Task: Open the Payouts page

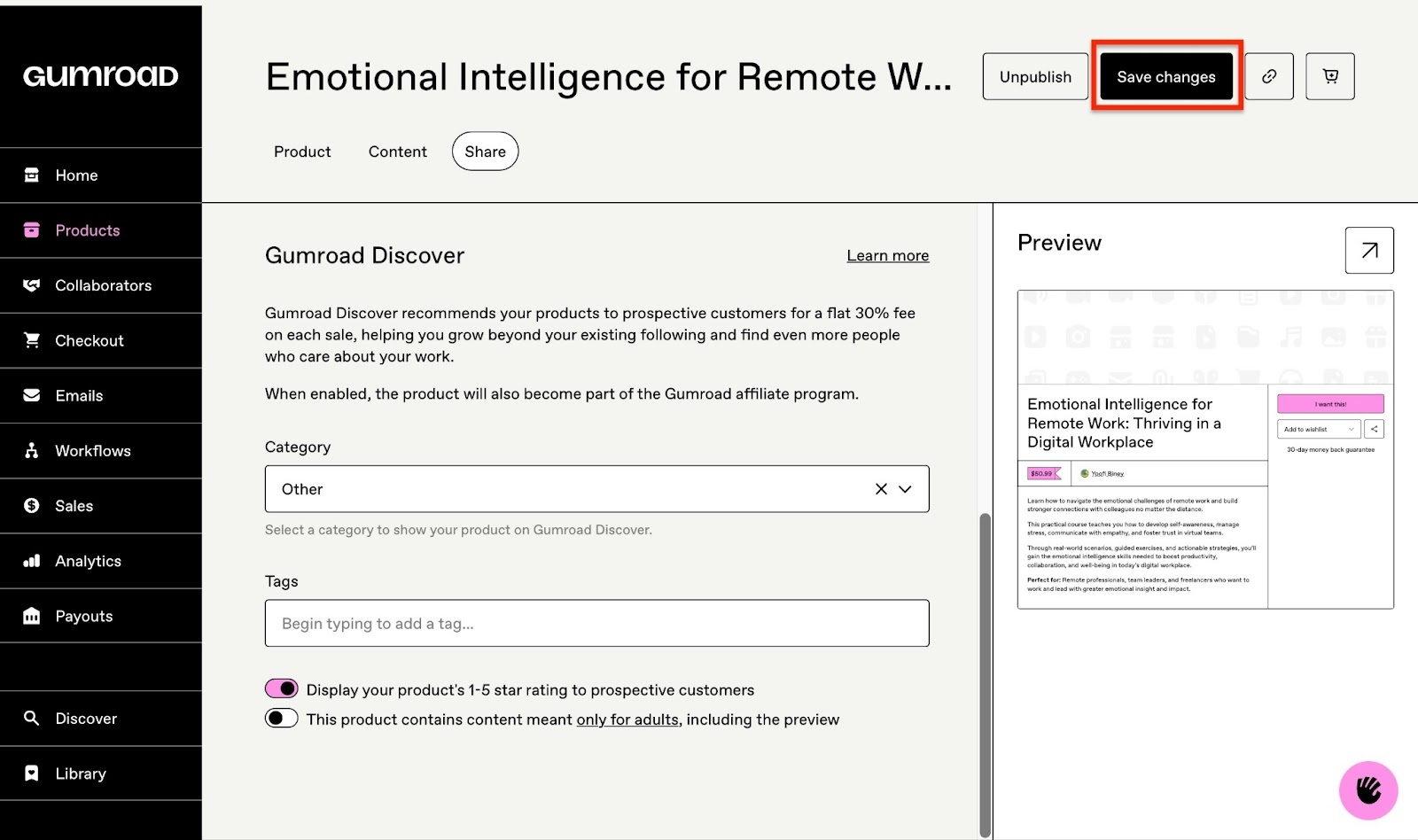Action: pos(101,616)
